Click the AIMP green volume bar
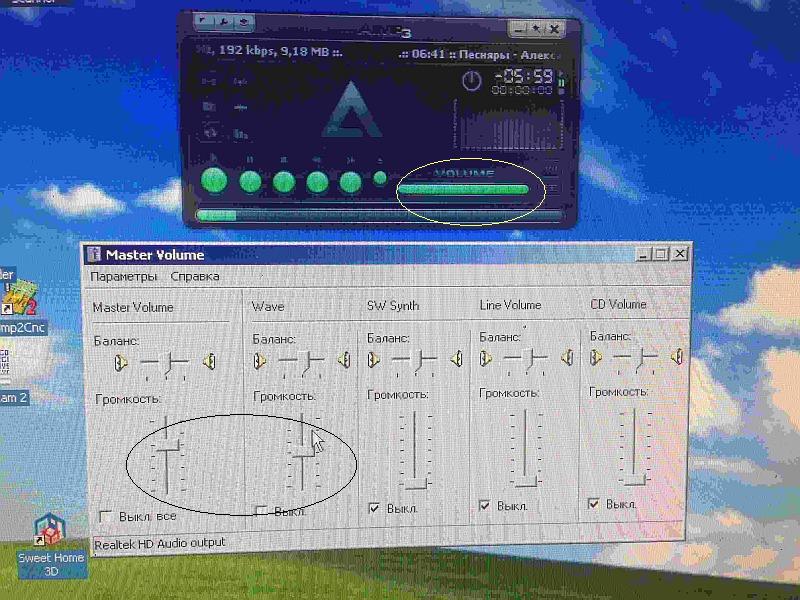The height and width of the screenshot is (600, 800). [x=462, y=188]
